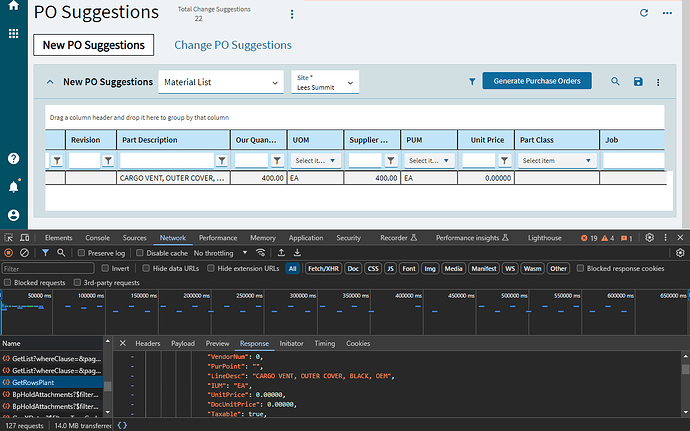
Task: Click the clear network log icon
Action: coord(25,253)
